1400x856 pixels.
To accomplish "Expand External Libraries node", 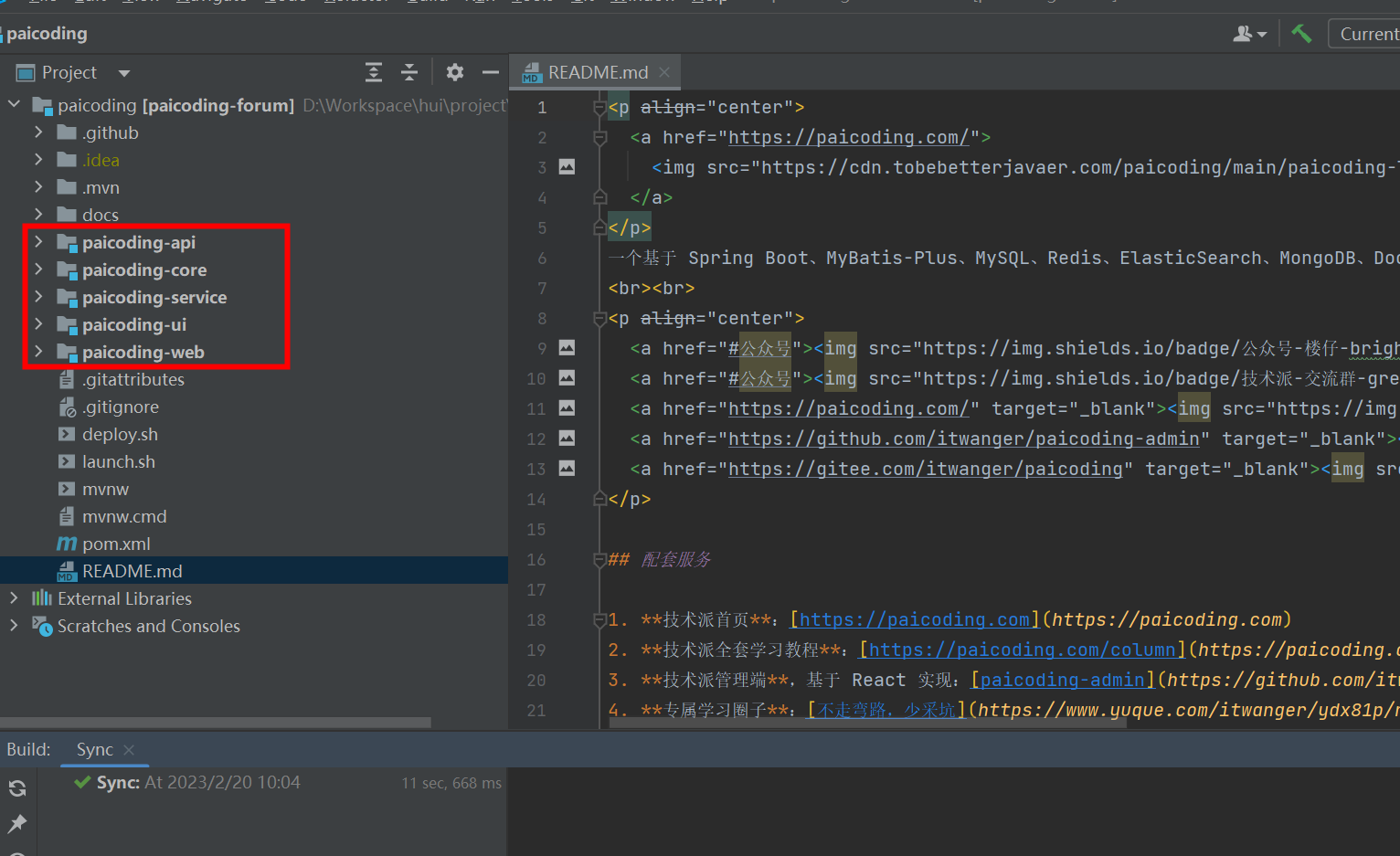I will point(14,598).
